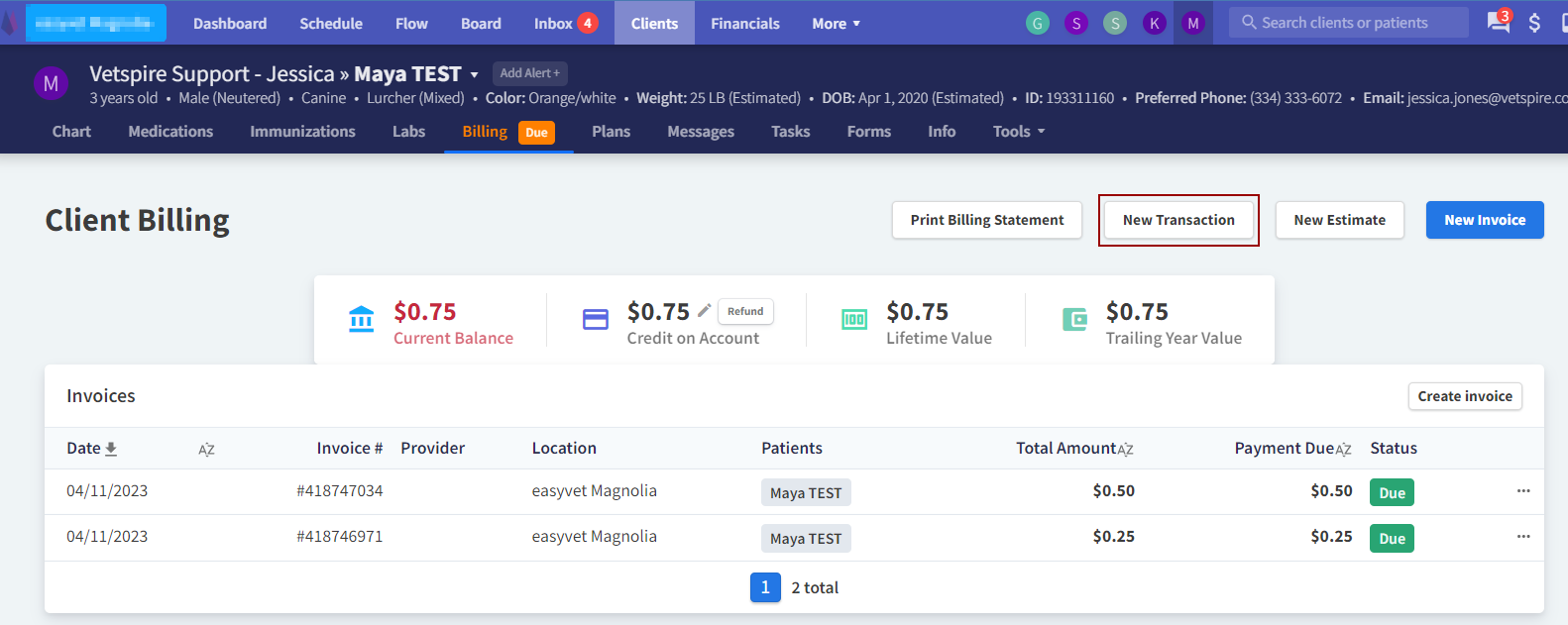Click the Invoice # column header

[x=350, y=449]
